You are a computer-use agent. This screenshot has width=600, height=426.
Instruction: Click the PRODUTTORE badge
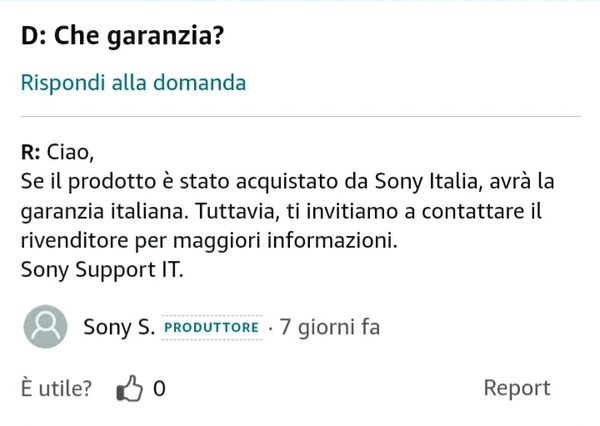pos(211,328)
